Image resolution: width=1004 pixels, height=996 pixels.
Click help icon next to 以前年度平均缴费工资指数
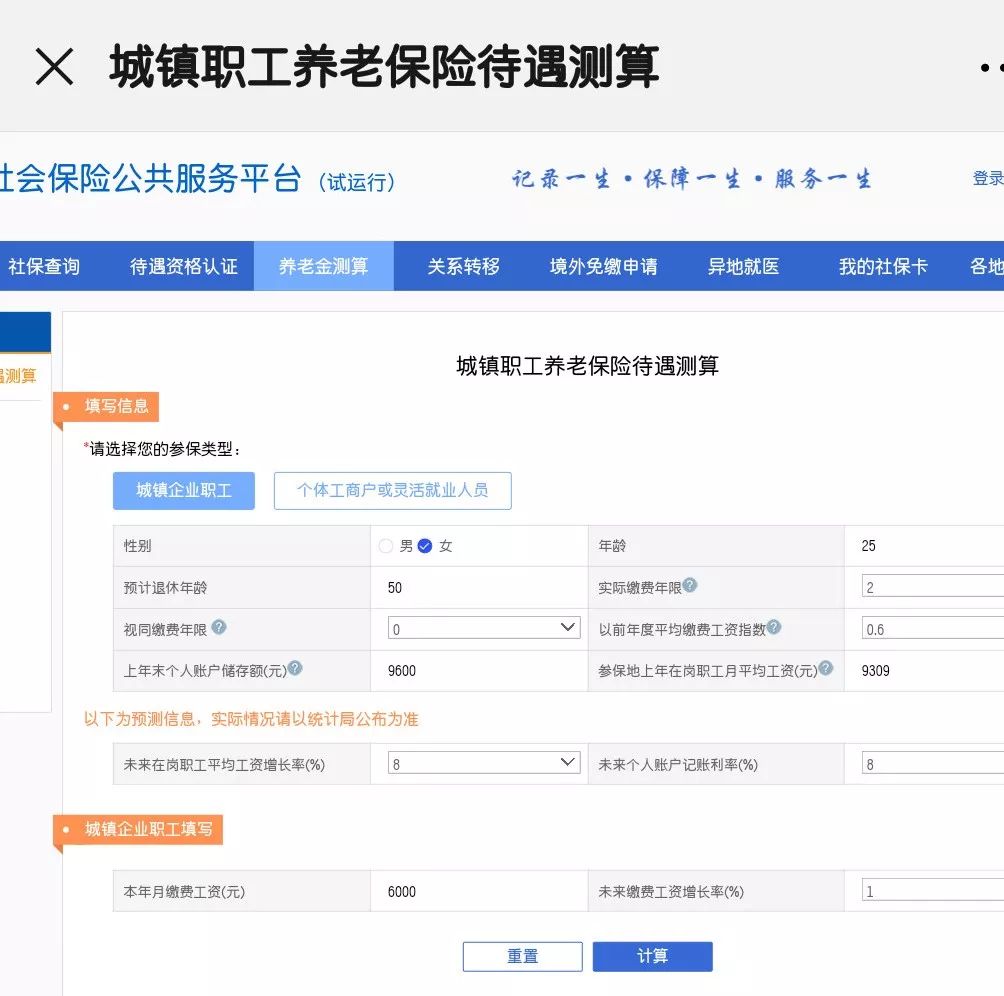point(773,628)
